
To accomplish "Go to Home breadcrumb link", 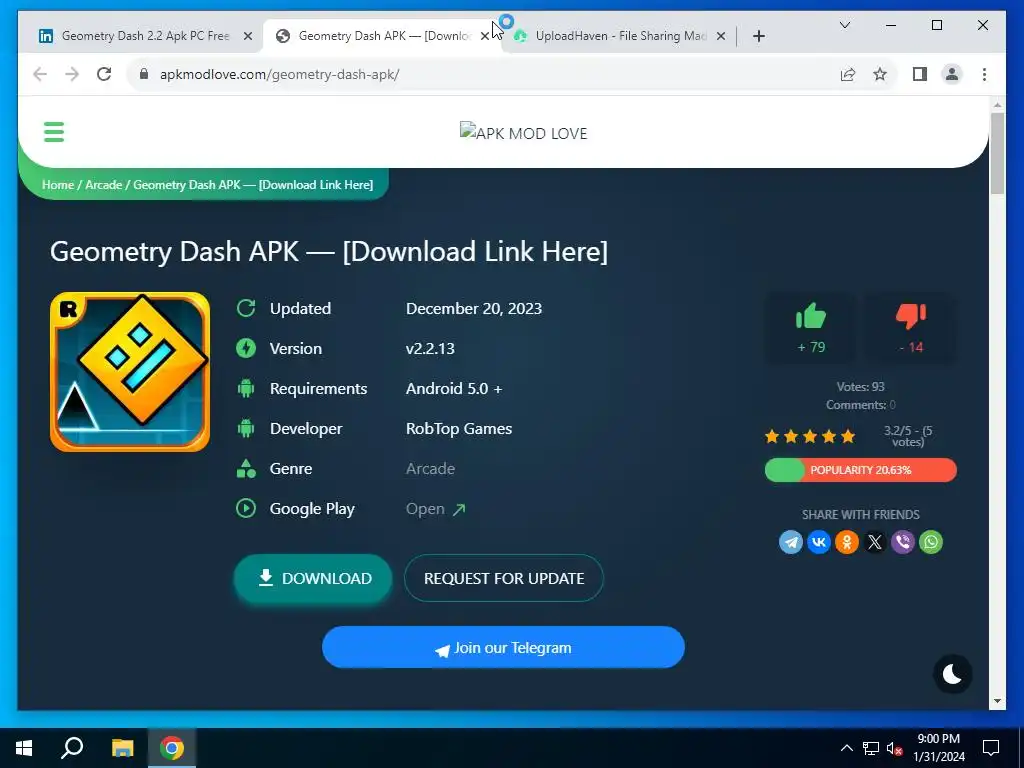I will (x=58, y=185).
